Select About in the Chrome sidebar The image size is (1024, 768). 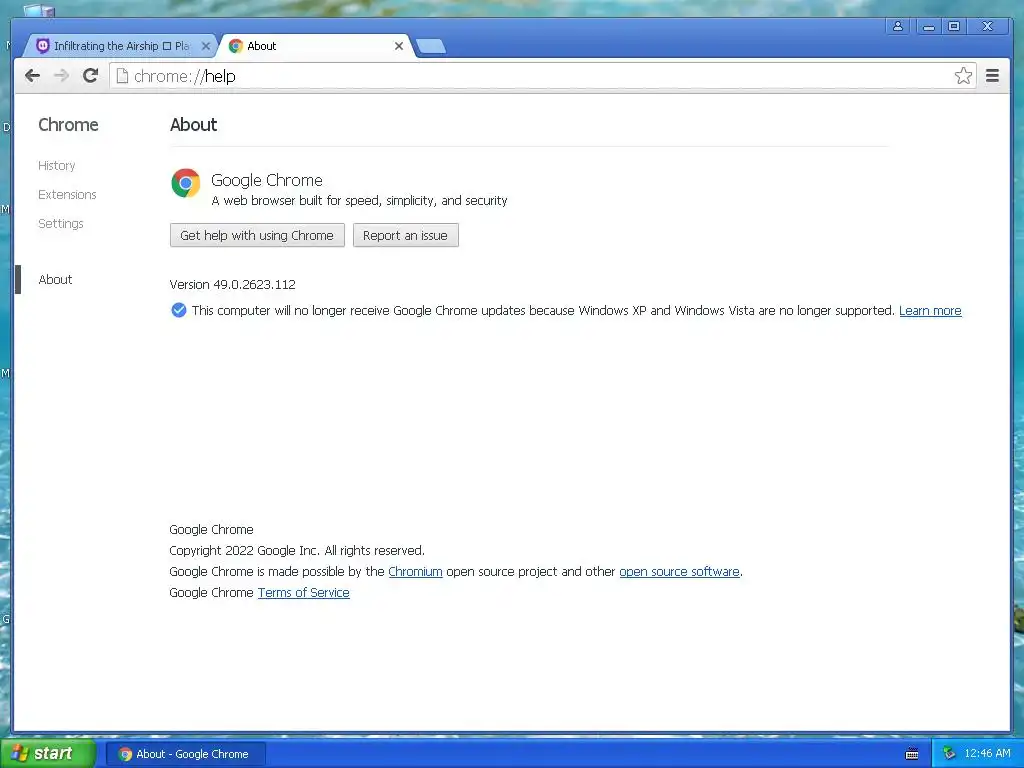point(56,280)
